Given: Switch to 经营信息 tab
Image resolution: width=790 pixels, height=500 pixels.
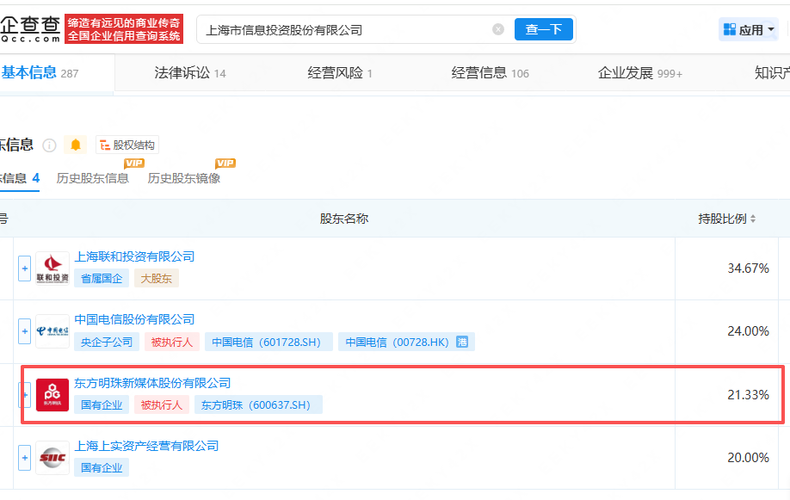Looking at the screenshot, I should 490,73.
